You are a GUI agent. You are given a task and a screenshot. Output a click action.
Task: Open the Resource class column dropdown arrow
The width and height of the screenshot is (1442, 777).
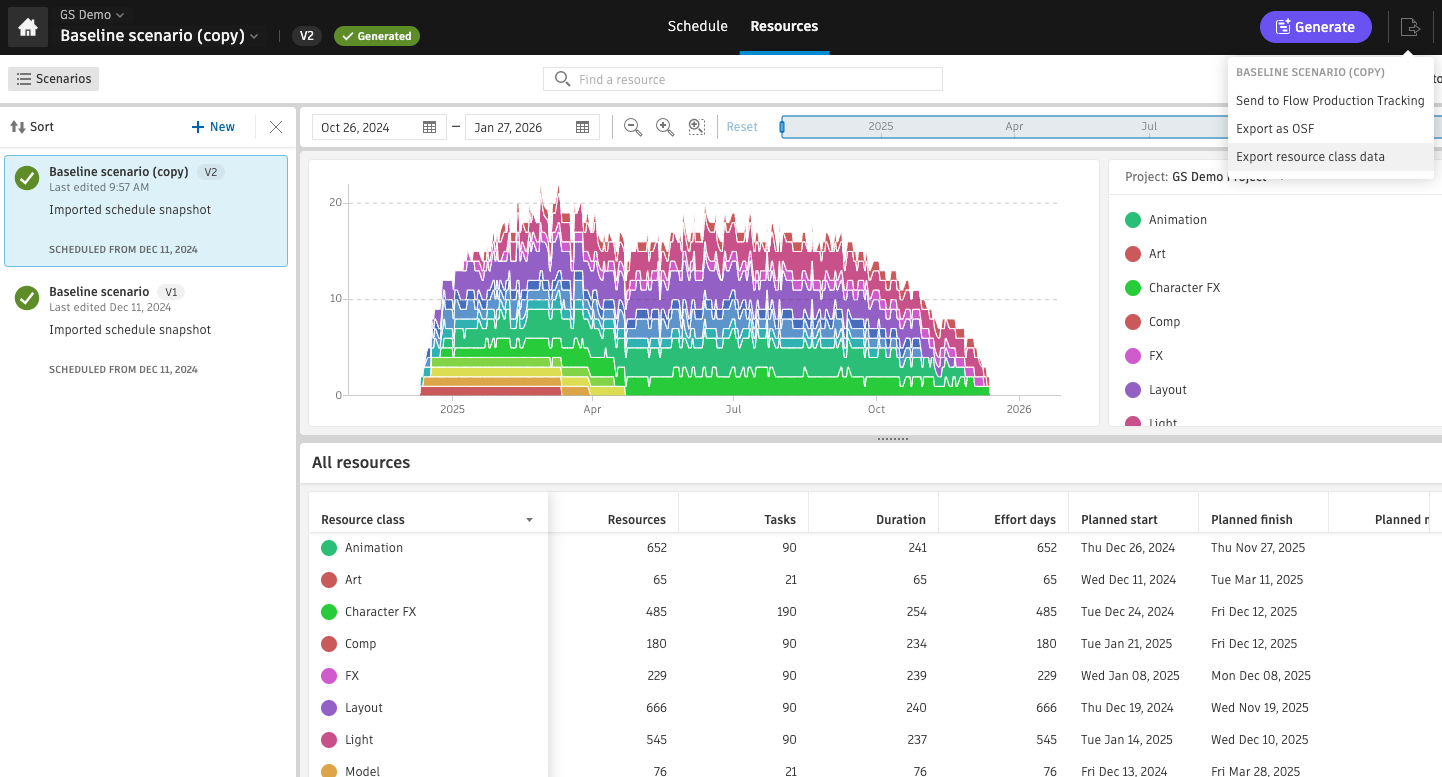529,520
